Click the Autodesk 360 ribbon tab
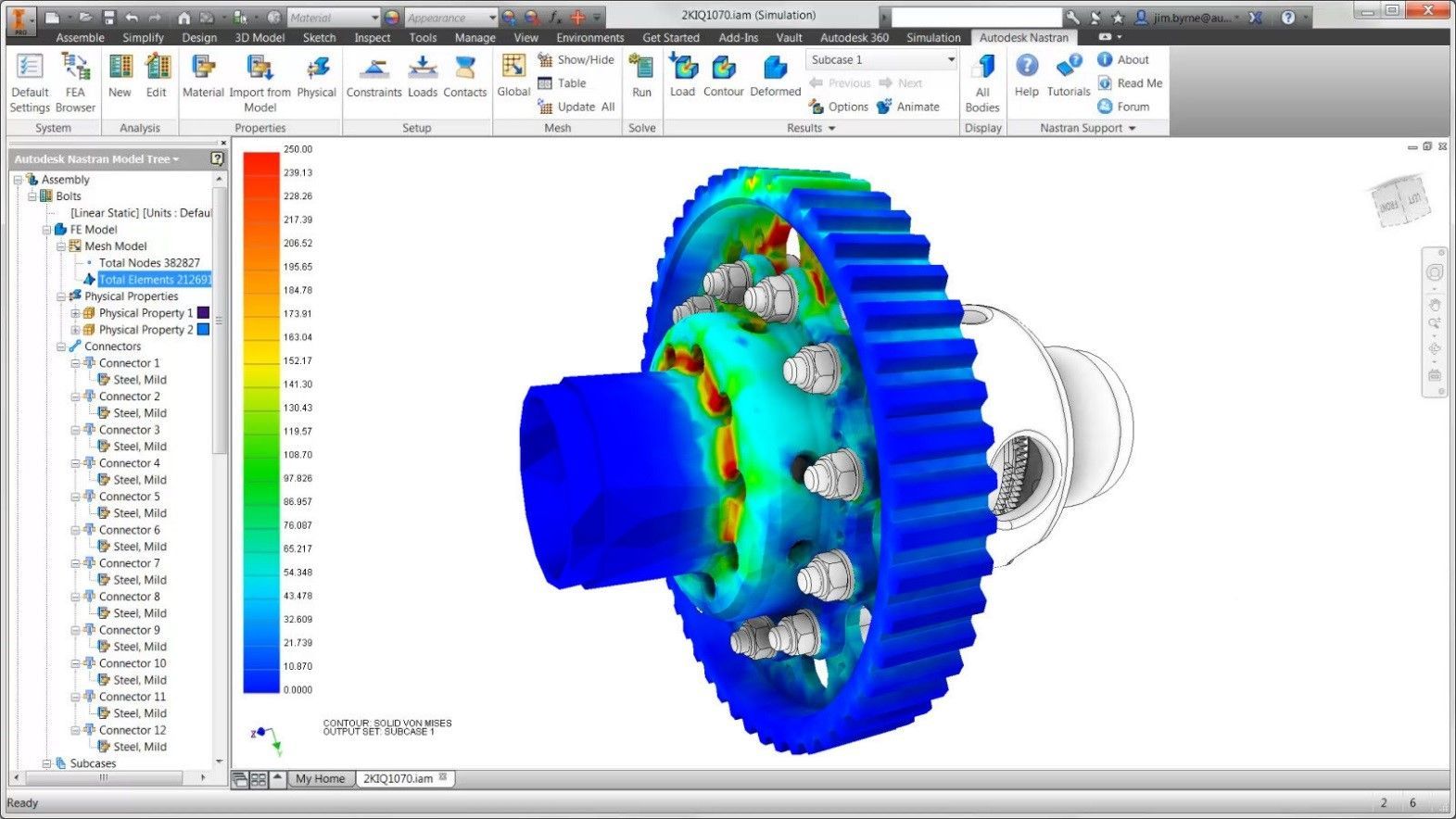This screenshot has height=819, width=1456. click(x=854, y=38)
